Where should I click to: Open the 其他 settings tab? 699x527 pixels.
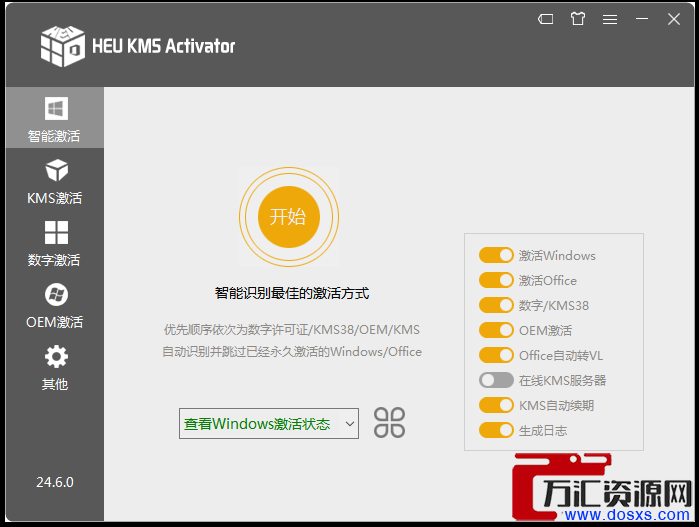54,366
